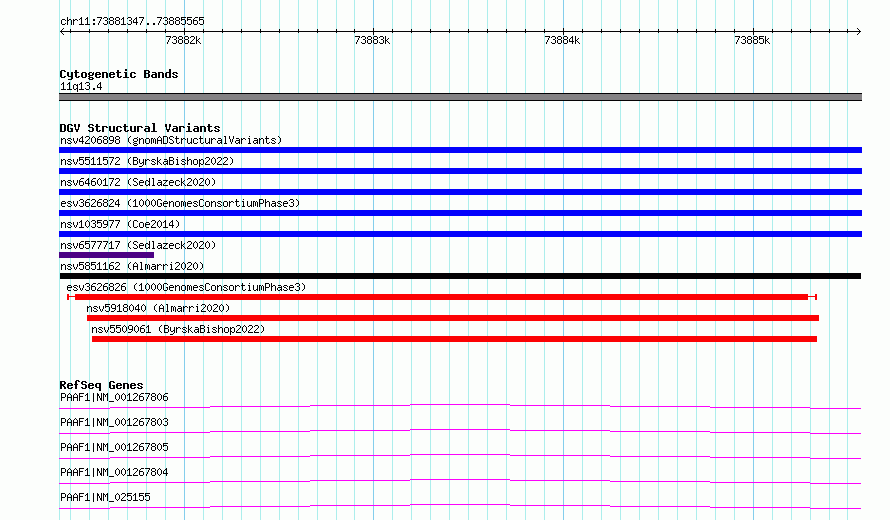This screenshot has height=520, width=890.
Task: Click the 73882k ruler tick label
Action: point(183,40)
